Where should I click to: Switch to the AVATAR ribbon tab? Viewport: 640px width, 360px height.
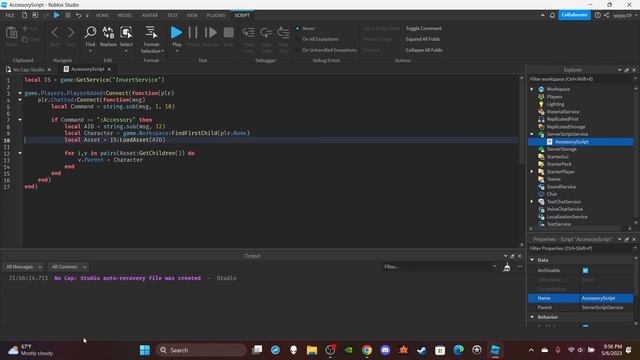click(x=150, y=15)
